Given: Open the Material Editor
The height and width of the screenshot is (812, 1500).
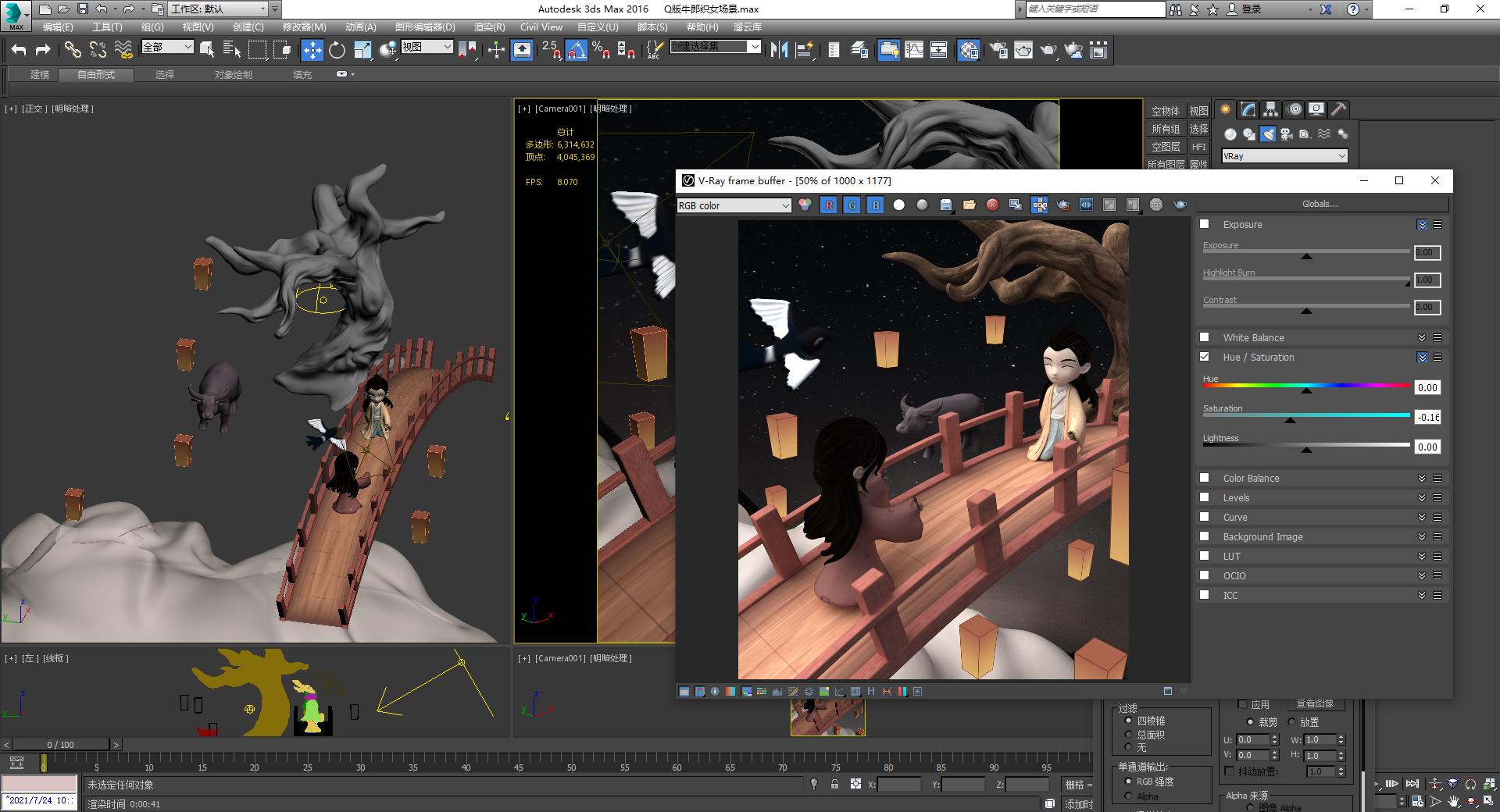Looking at the screenshot, I should [x=969, y=51].
